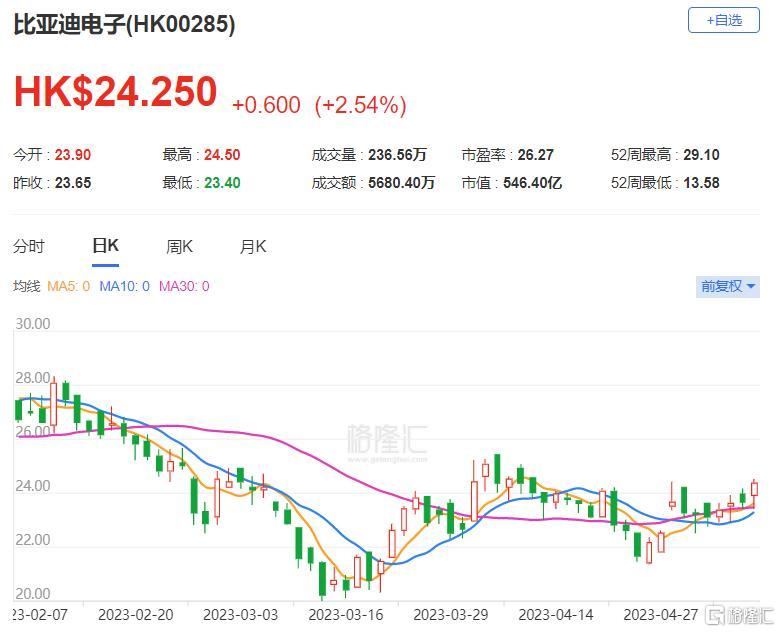Click the change value +0.600
This screenshot has width=780, height=632.
[x=266, y=105]
